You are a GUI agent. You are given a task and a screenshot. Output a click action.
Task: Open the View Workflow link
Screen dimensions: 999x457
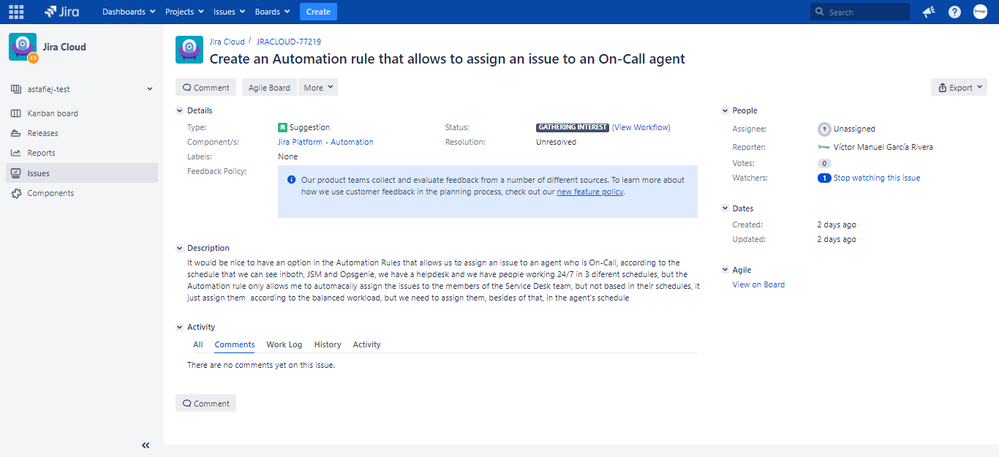coord(641,127)
